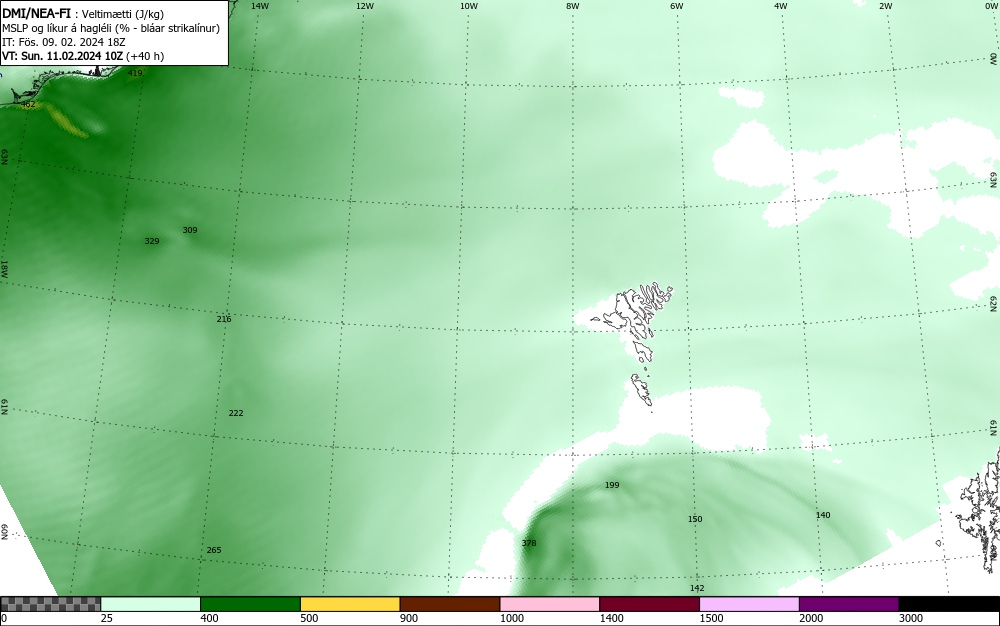Click the maroon 1400–1500 legend swatch
This screenshot has width=1000, height=626.
pyautogui.click(x=649, y=604)
